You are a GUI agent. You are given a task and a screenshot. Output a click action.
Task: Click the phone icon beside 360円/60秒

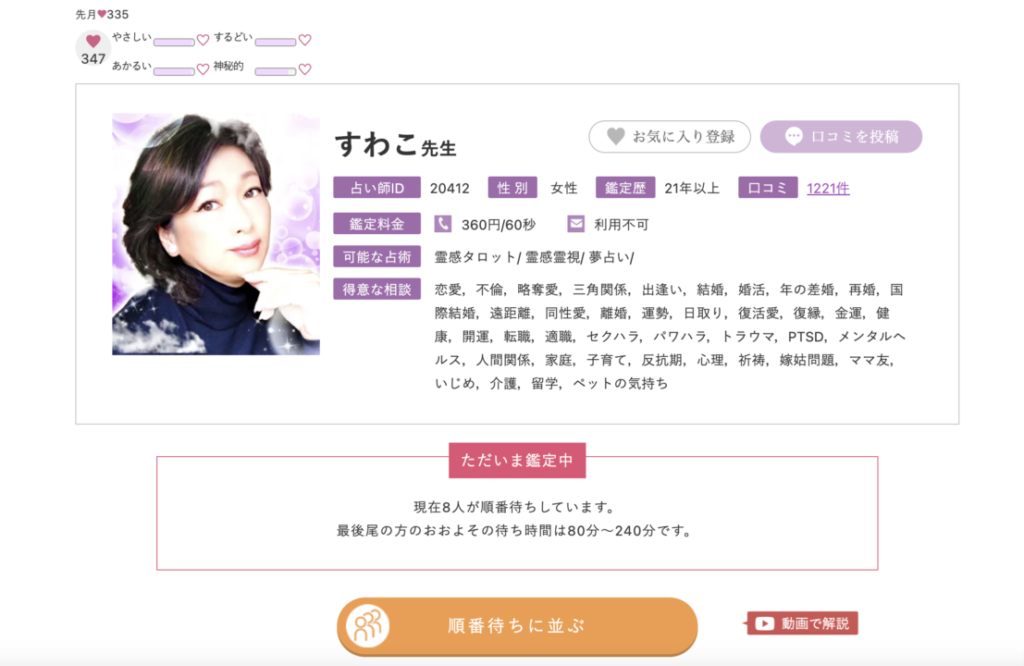pyautogui.click(x=443, y=224)
